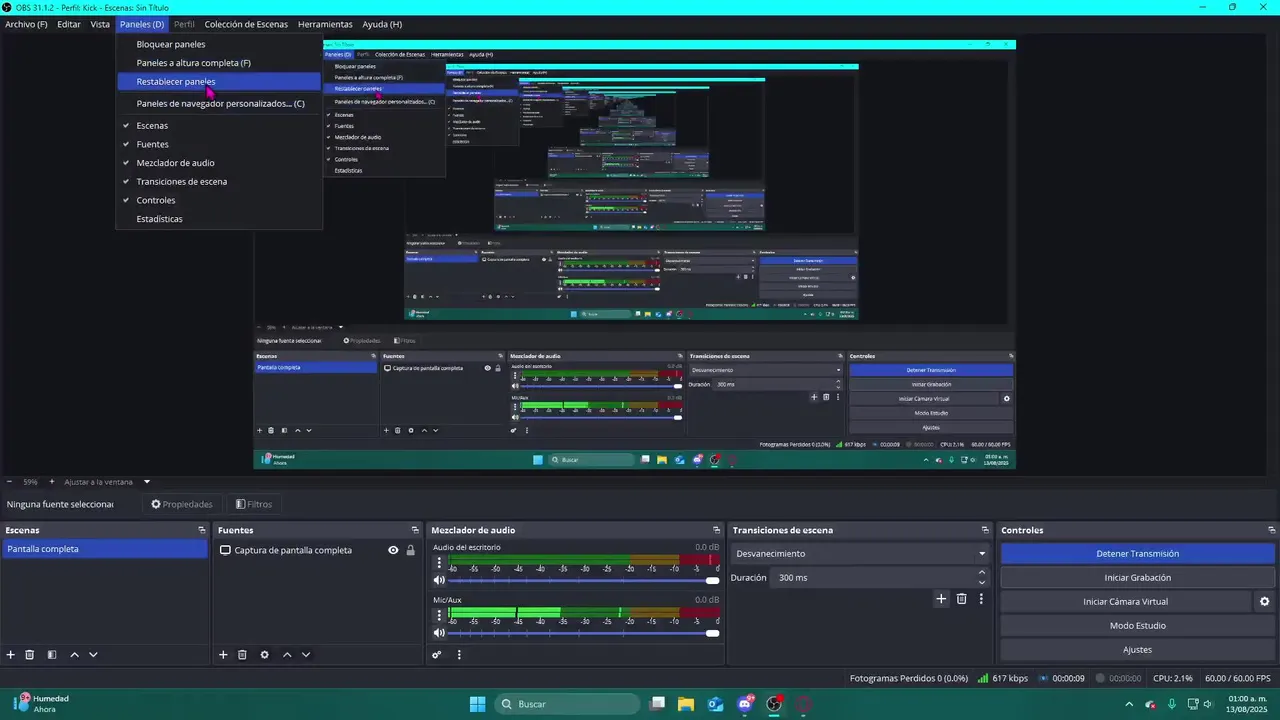
Task: Open preview scaling Ajustar a la ventana dropdown
Action: click(x=106, y=482)
